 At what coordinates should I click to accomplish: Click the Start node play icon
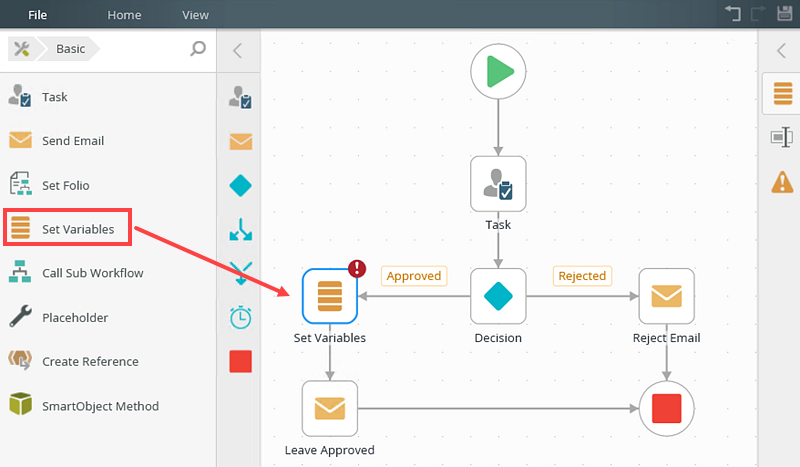click(498, 71)
